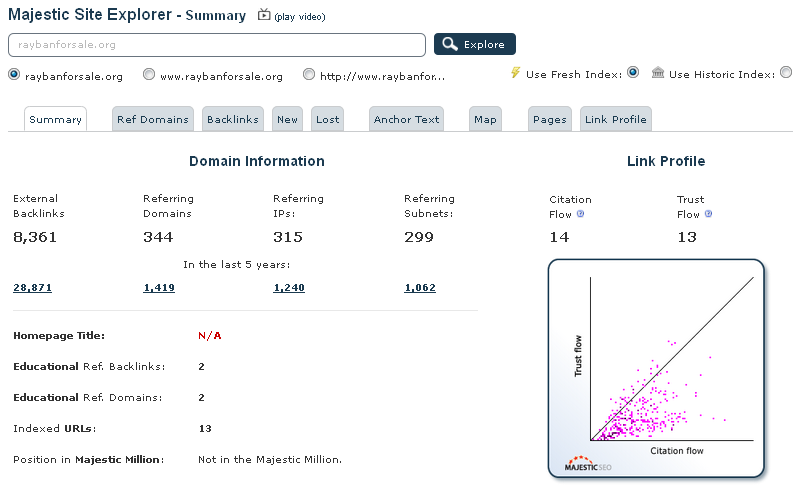Click the 'Educational Ref. Domains:' label
The height and width of the screenshot is (504, 803).
(88, 397)
